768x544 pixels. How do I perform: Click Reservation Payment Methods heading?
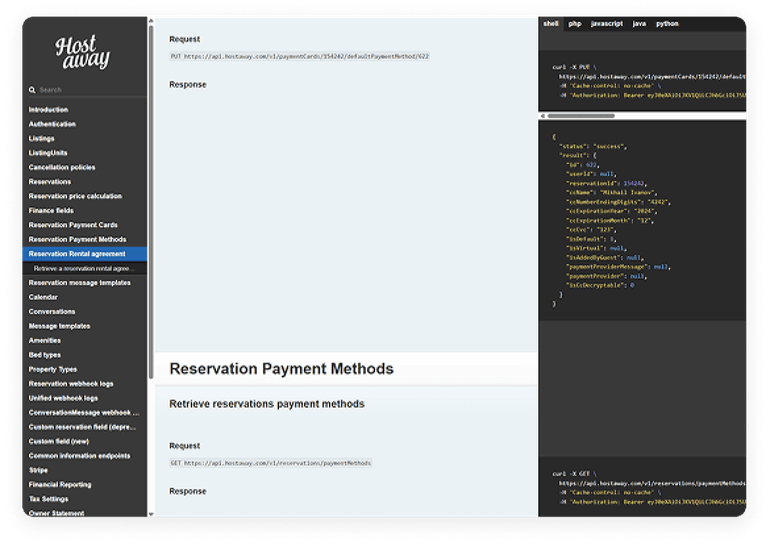(282, 369)
